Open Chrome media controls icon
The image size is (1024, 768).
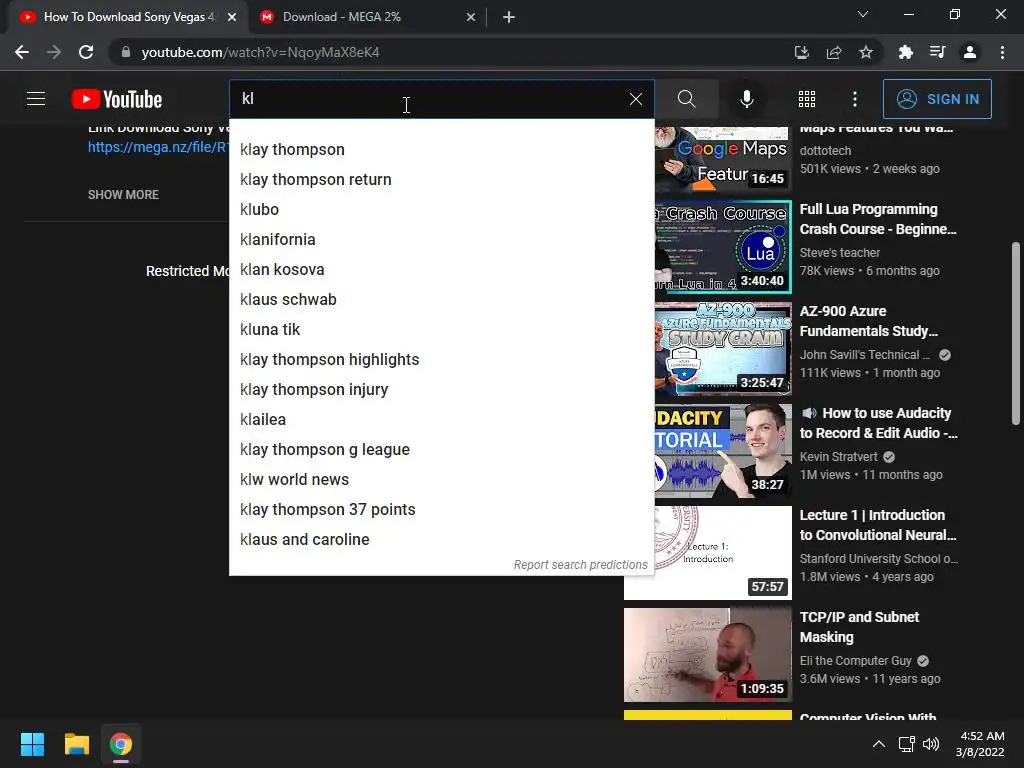pyautogui.click(x=937, y=52)
